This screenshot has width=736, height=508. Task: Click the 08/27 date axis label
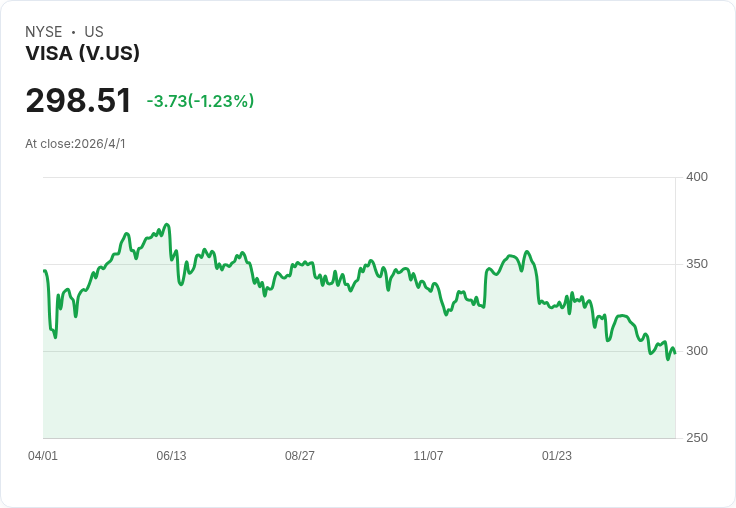point(300,456)
